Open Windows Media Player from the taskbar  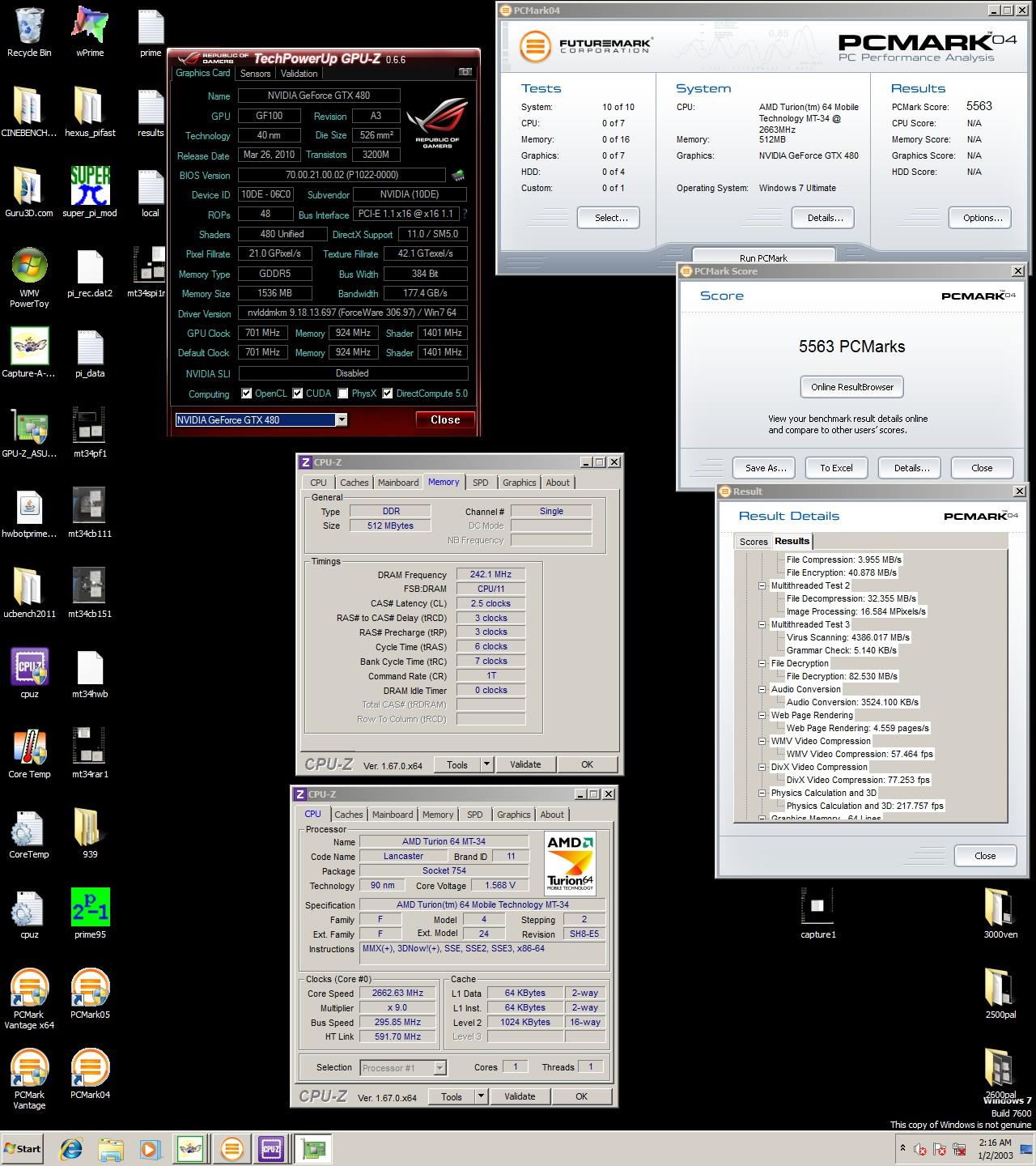coord(150,1148)
